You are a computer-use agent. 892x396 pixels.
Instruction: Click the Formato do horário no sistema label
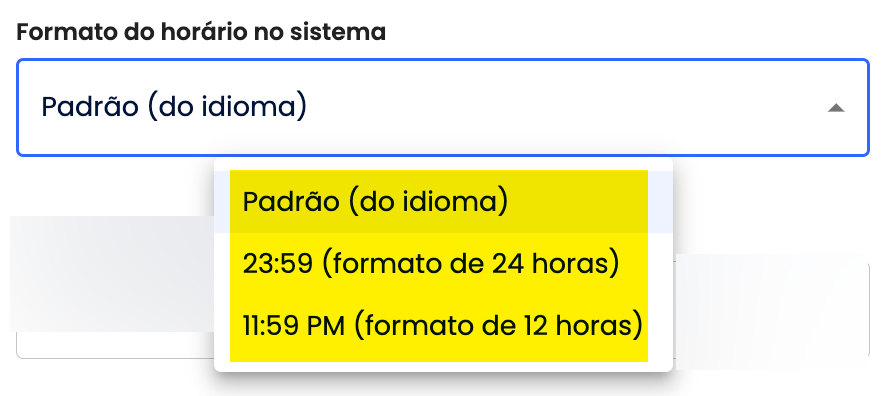[201, 32]
